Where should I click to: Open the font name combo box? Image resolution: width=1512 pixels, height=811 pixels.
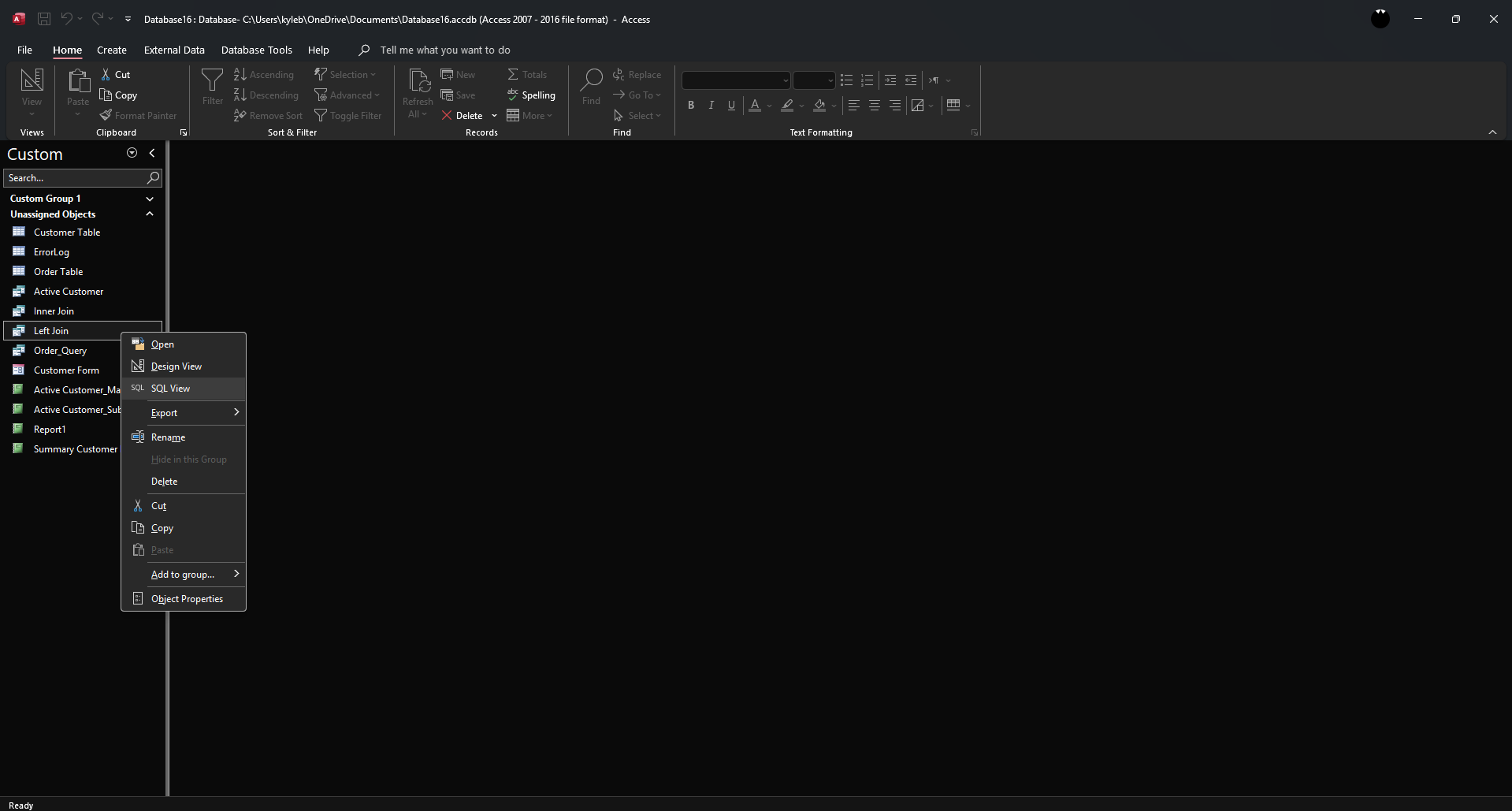736,80
